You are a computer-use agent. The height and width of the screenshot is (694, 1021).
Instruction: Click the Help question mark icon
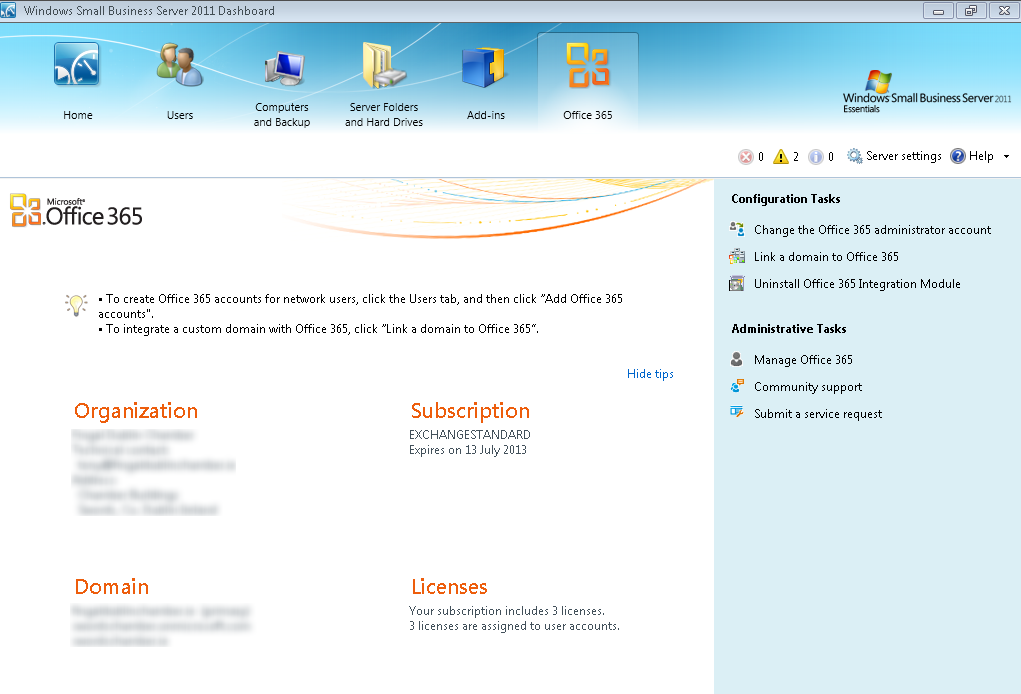[957, 156]
